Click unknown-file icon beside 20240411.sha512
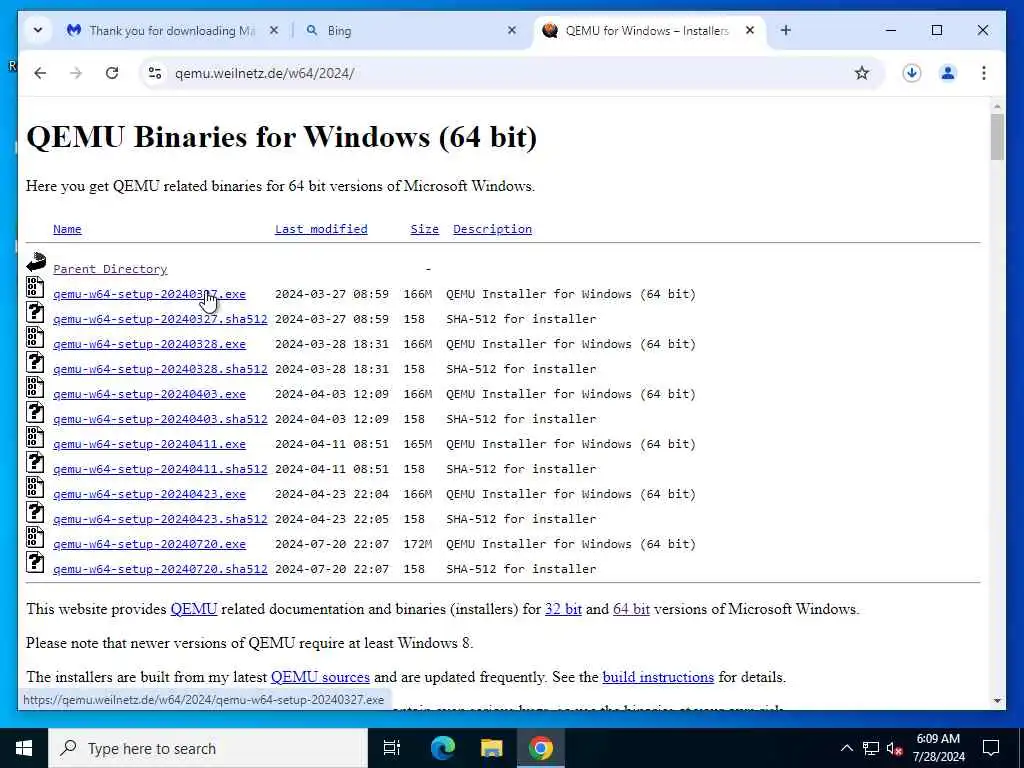 pos(35,462)
